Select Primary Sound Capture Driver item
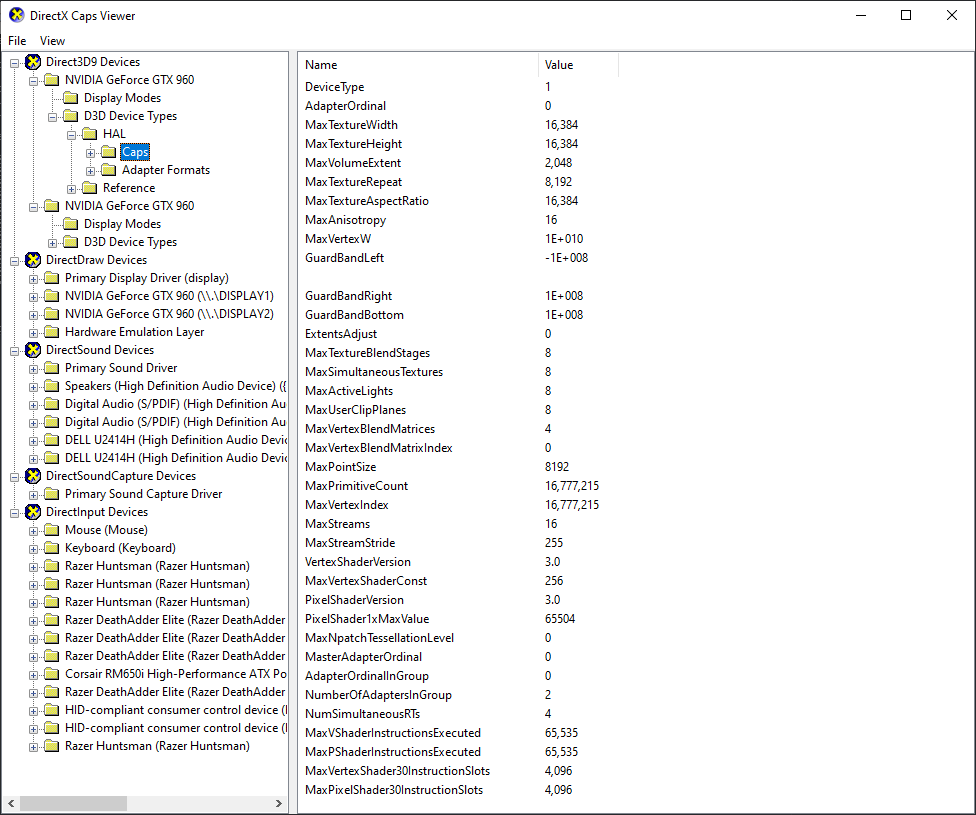 (143, 494)
